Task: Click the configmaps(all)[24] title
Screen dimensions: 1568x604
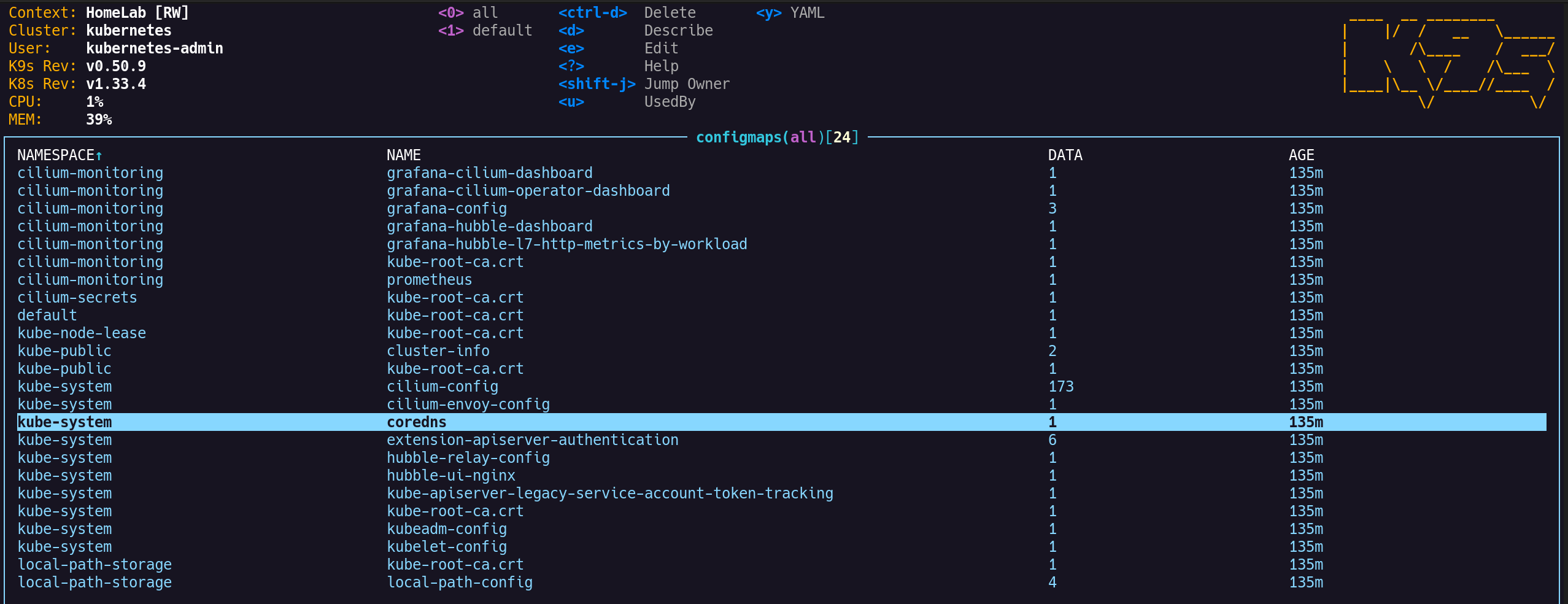Action: point(778,137)
